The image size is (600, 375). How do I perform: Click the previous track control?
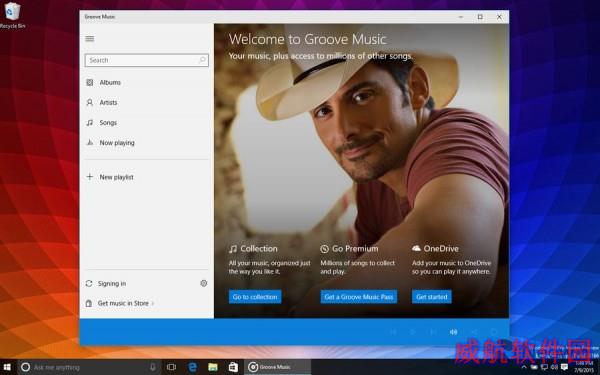click(x=393, y=332)
